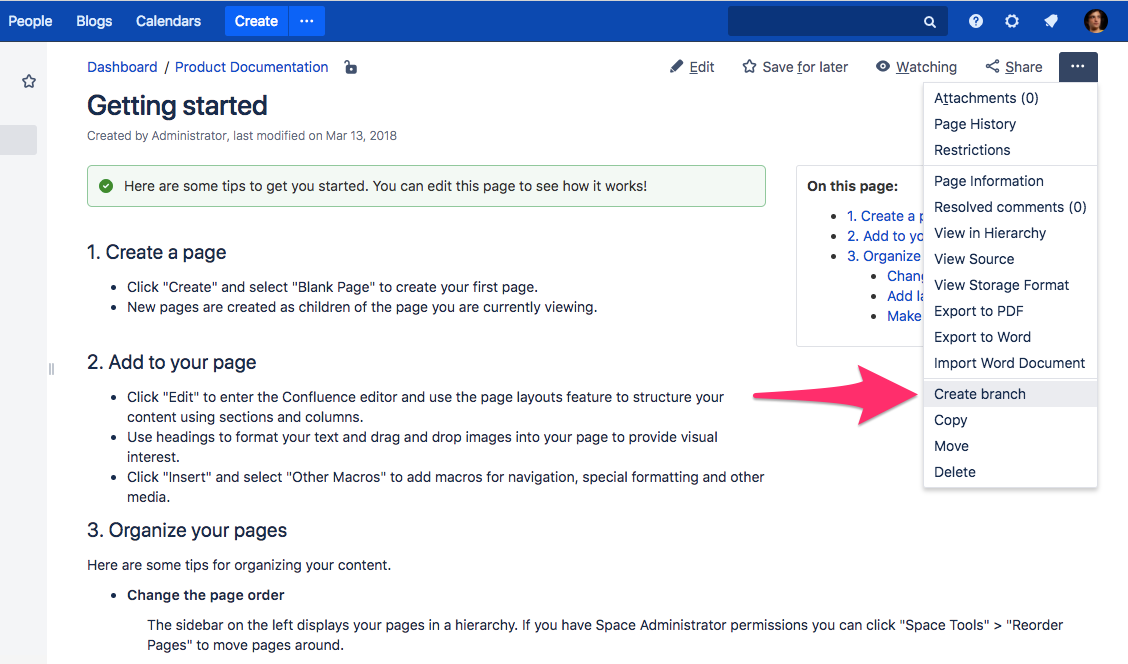
Task: Collapse the page actions ellipsis menu
Action: click(x=1078, y=66)
